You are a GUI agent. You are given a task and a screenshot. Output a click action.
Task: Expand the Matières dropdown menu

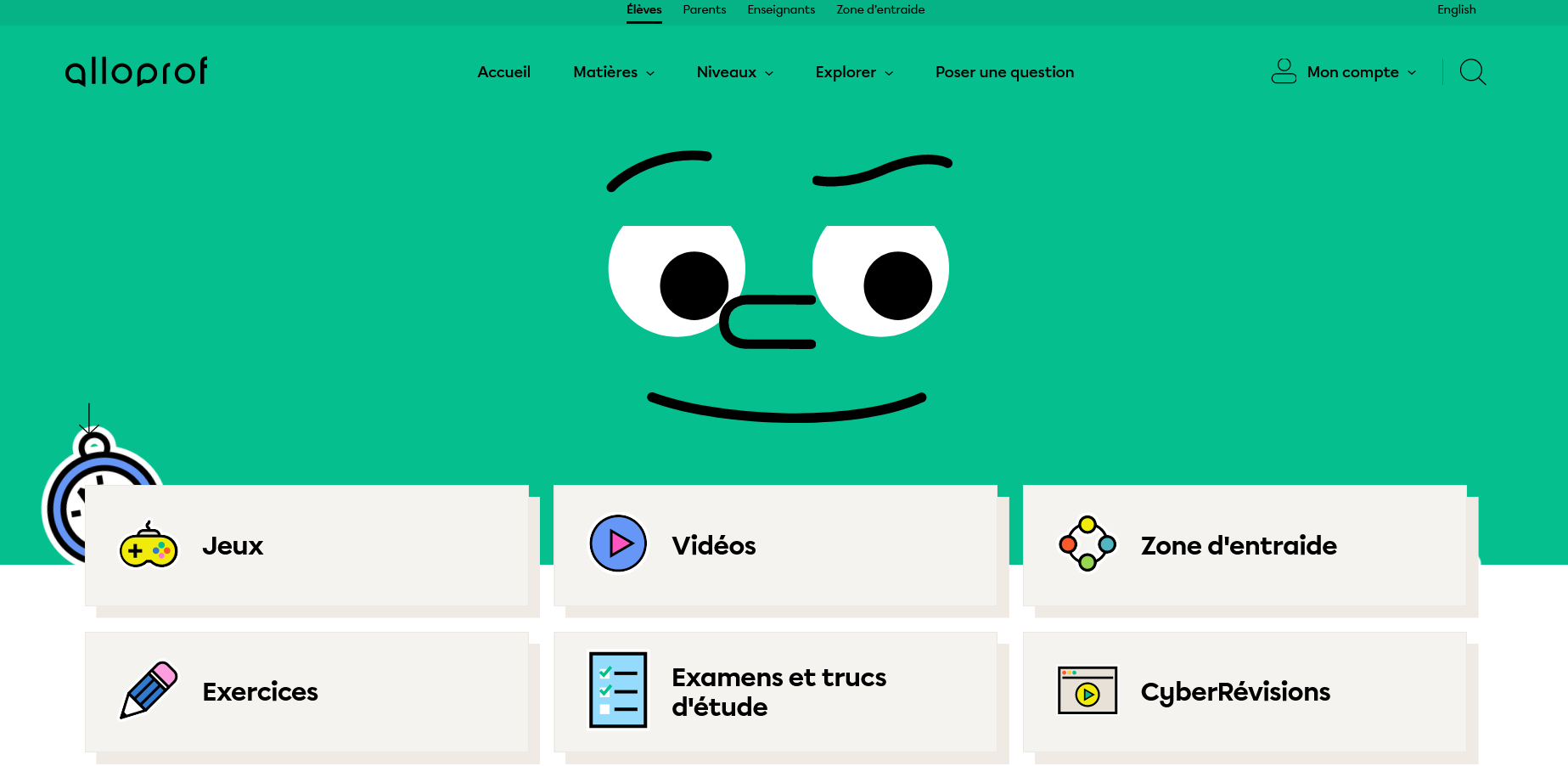(613, 72)
